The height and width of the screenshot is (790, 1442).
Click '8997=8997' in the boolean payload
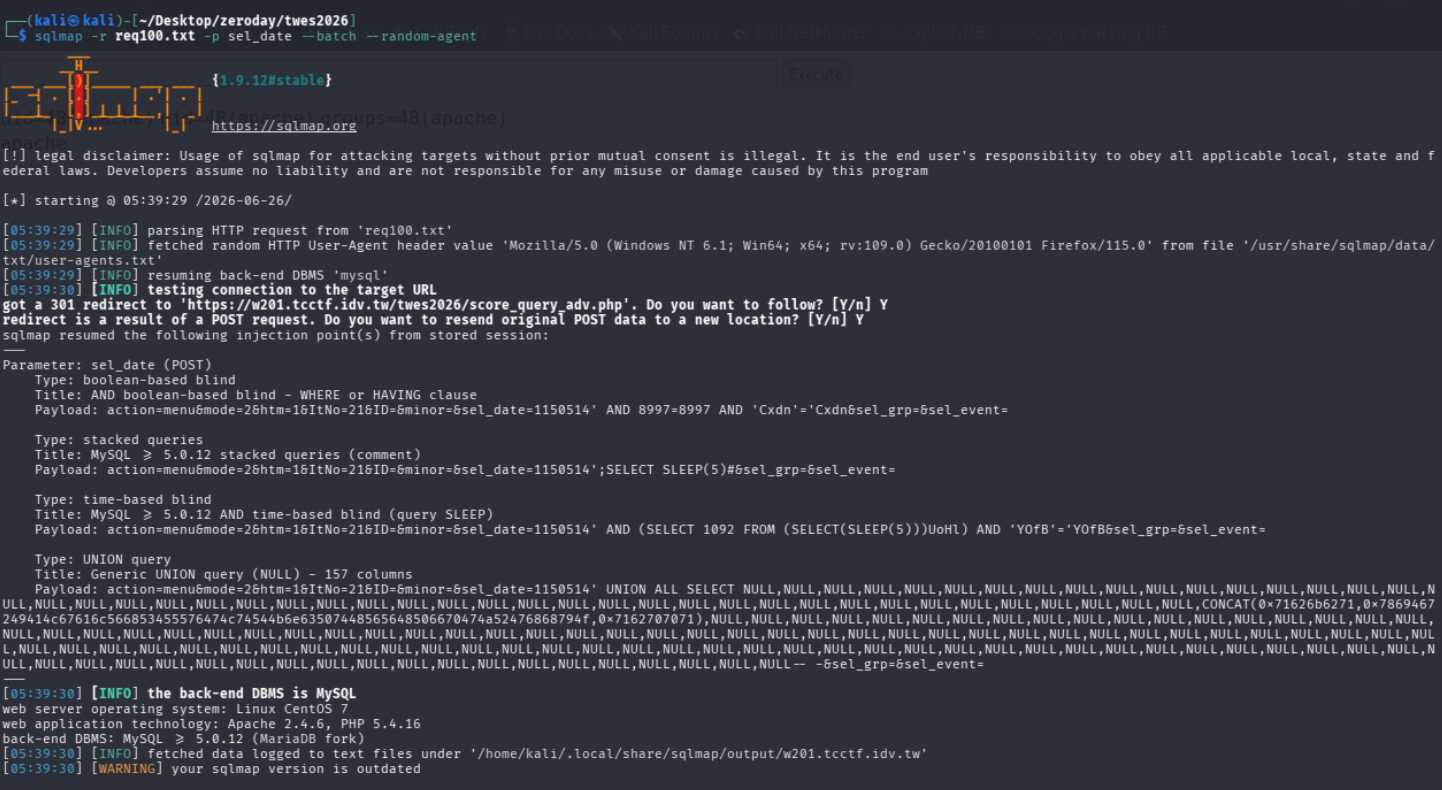(x=676, y=410)
